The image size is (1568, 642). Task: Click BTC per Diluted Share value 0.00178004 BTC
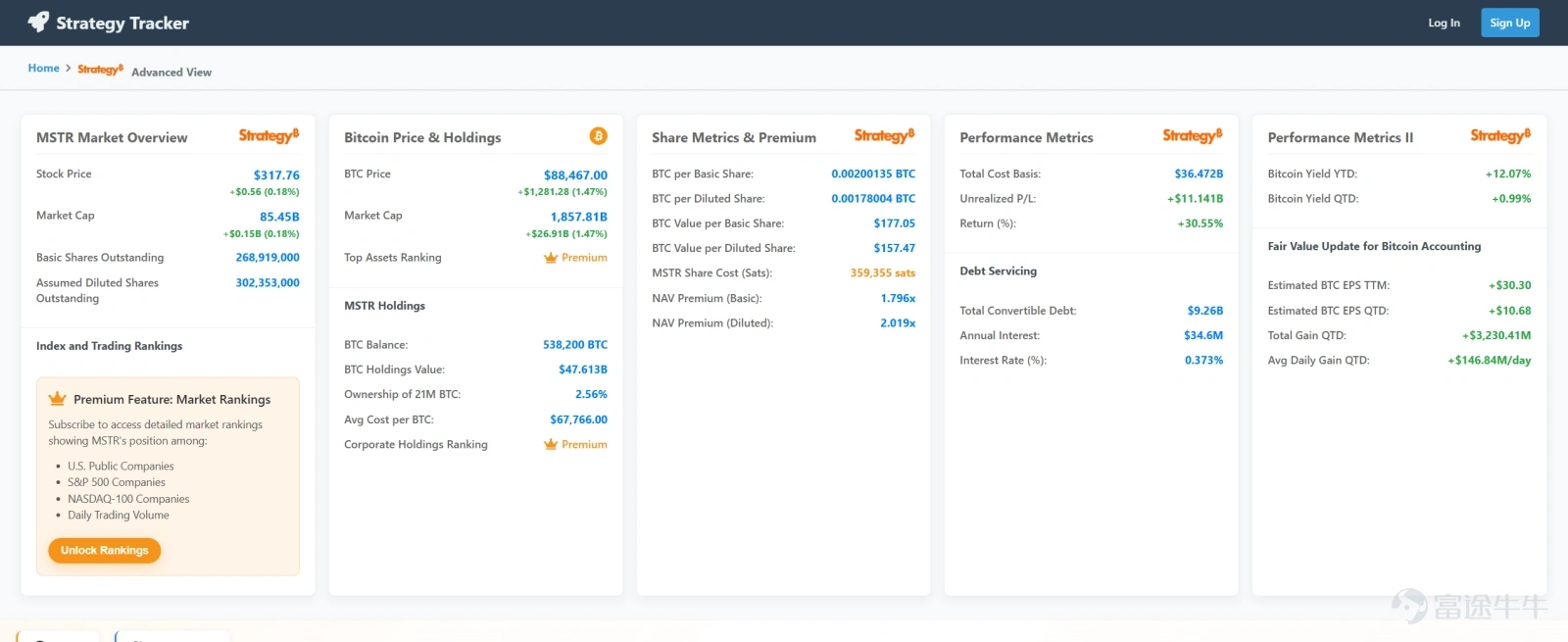tap(873, 198)
